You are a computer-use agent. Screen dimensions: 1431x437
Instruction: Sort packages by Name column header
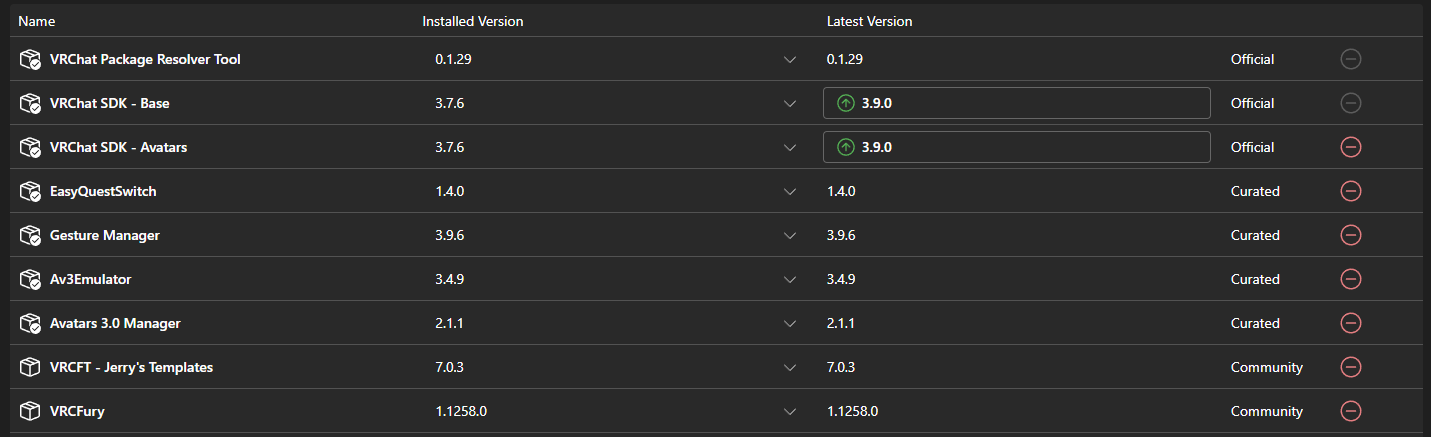point(37,21)
